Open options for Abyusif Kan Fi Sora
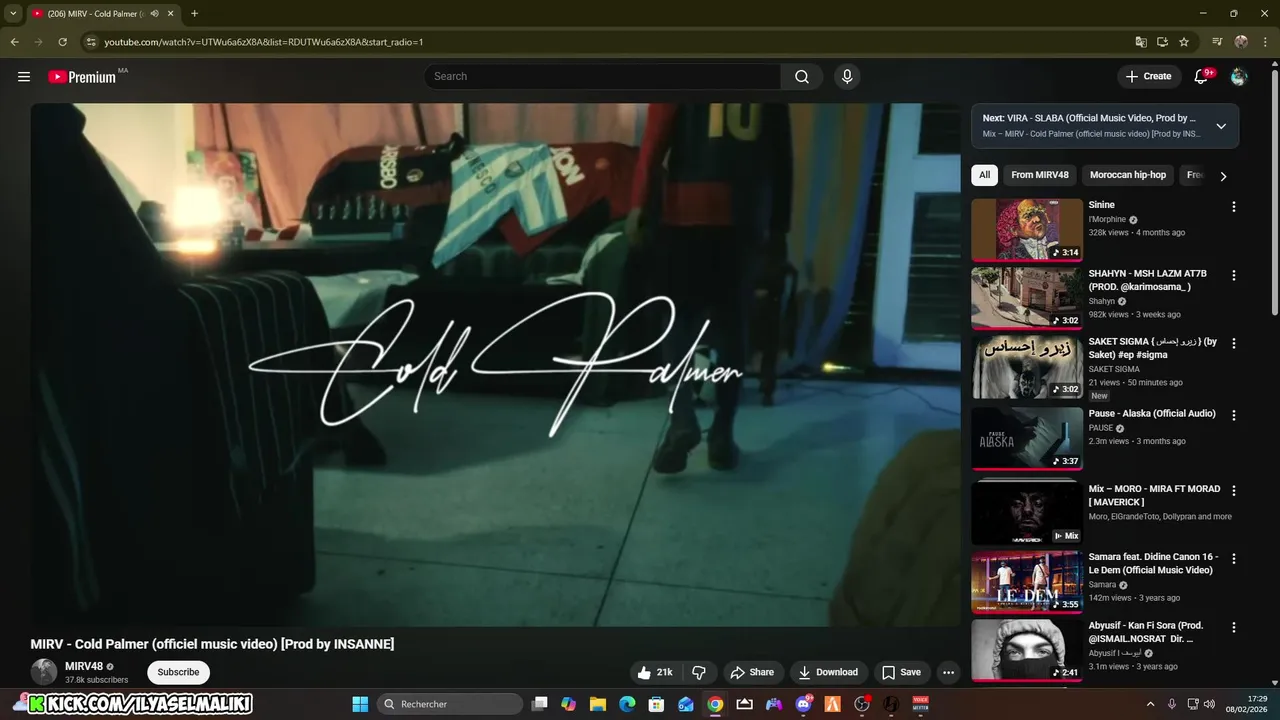Screen dimensions: 1280x720 [x=1233, y=627]
